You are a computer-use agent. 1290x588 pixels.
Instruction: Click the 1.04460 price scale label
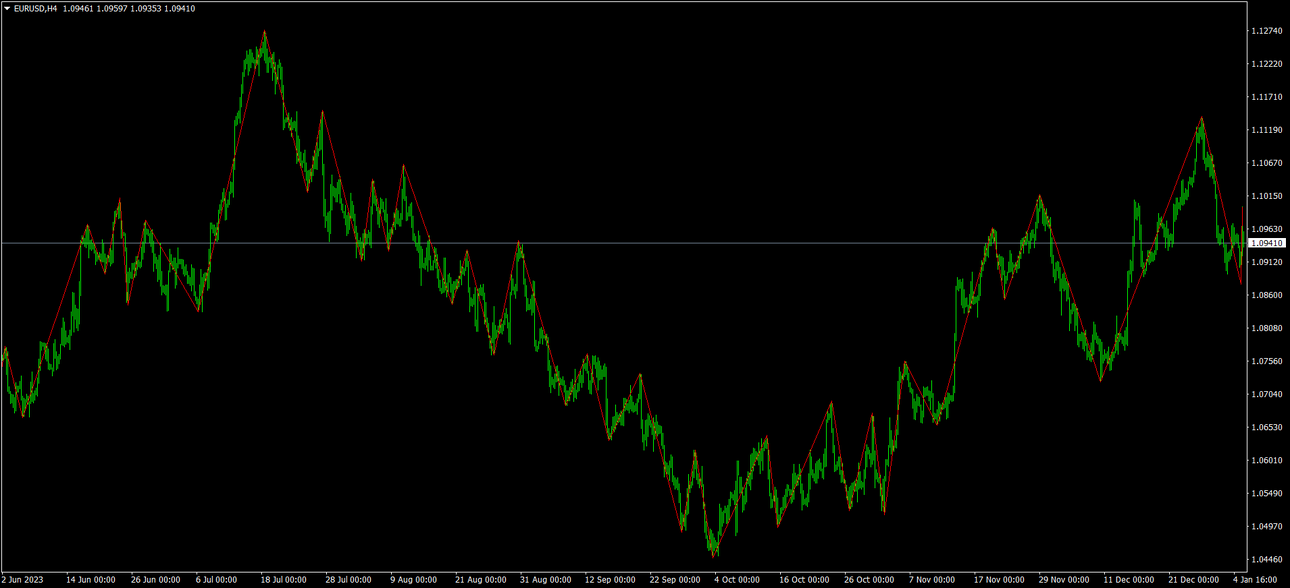click(x=1267, y=559)
